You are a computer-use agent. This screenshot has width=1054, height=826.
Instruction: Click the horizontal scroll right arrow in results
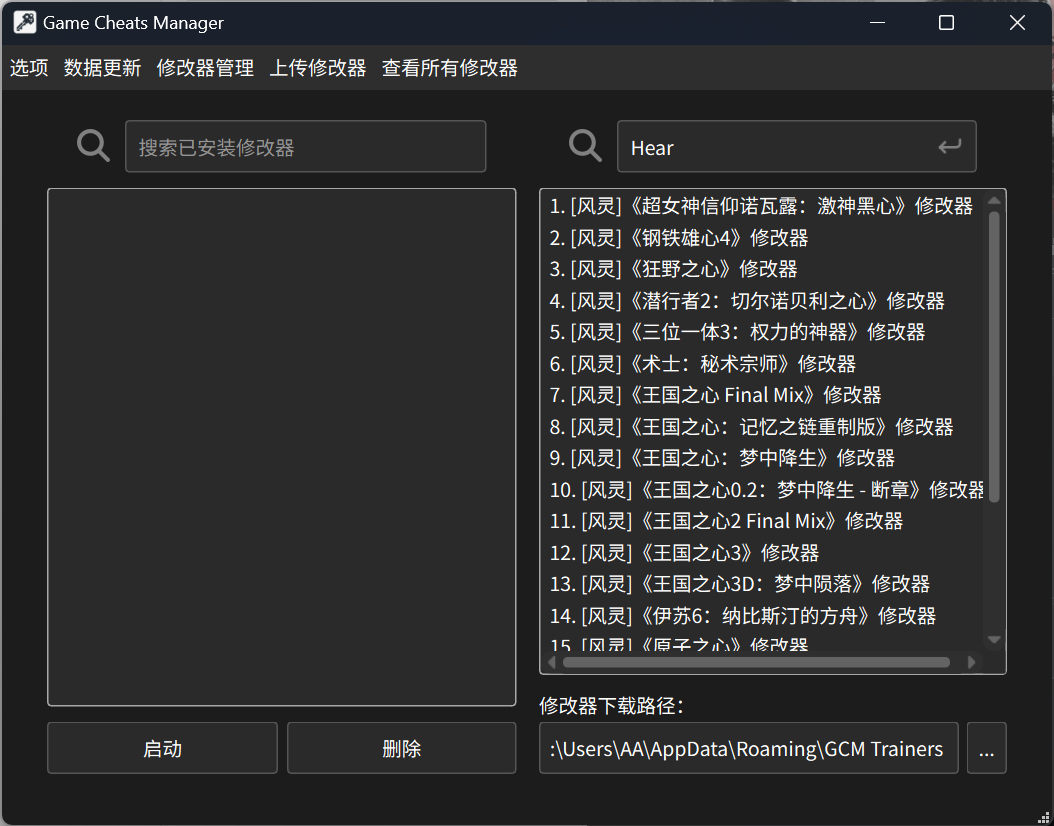(x=971, y=662)
